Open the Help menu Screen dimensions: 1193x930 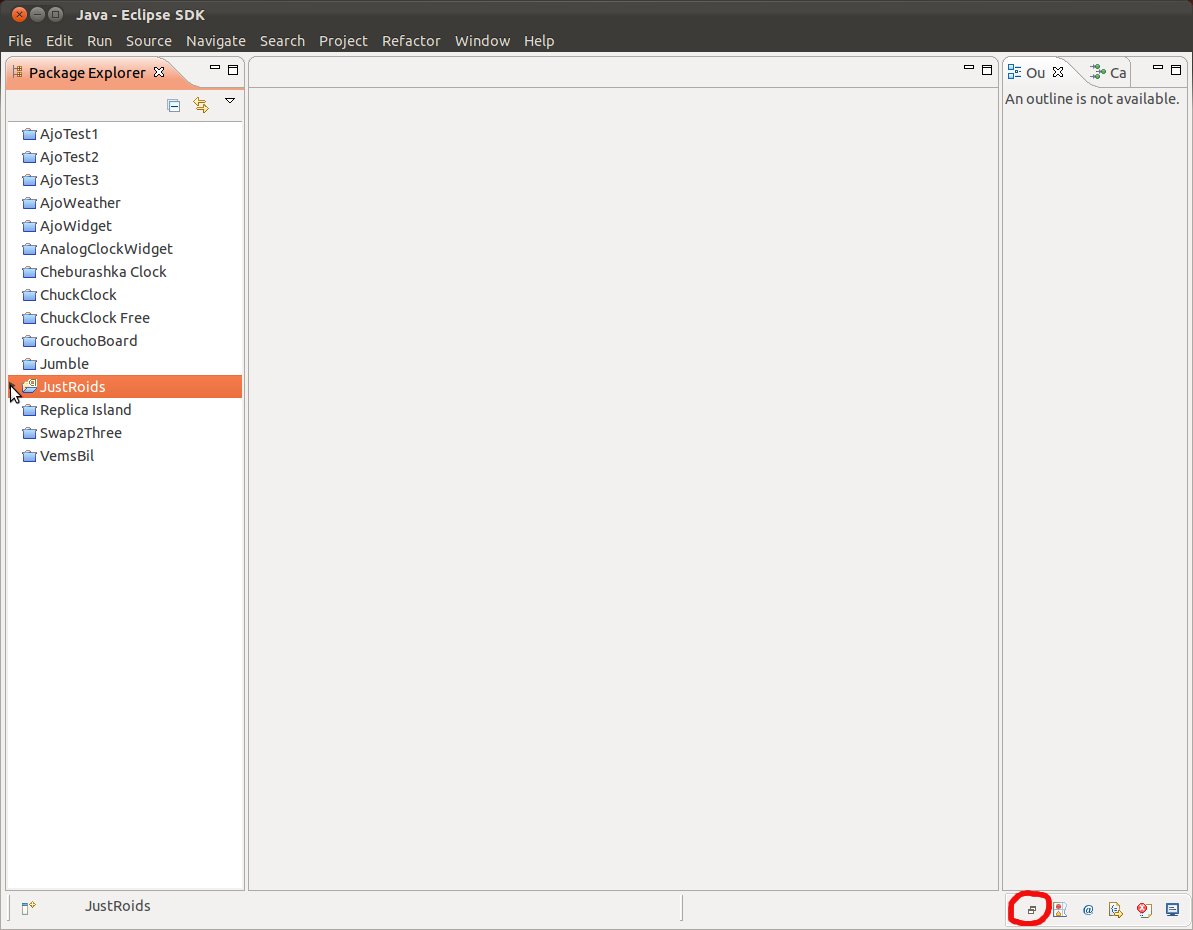click(x=539, y=41)
